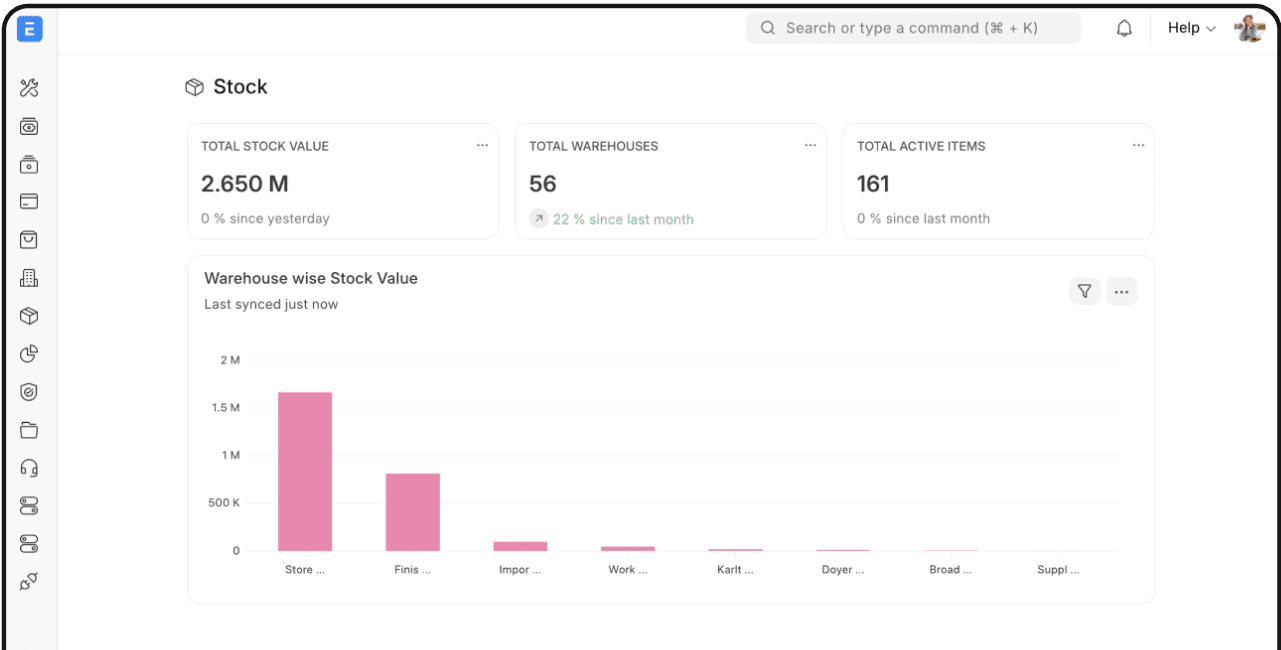Image resolution: width=1281 pixels, height=650 pixels.
Task: Open the folder icon in the sidebar
Action: coord(29,430)
